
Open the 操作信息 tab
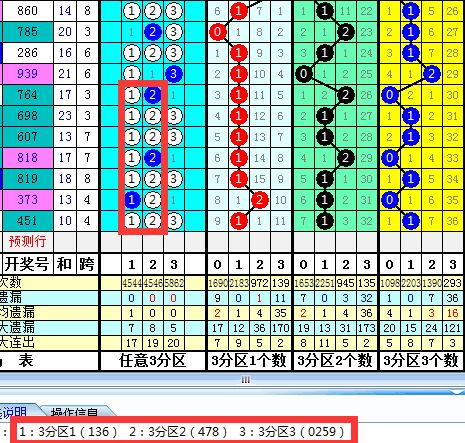pos(74,412)
